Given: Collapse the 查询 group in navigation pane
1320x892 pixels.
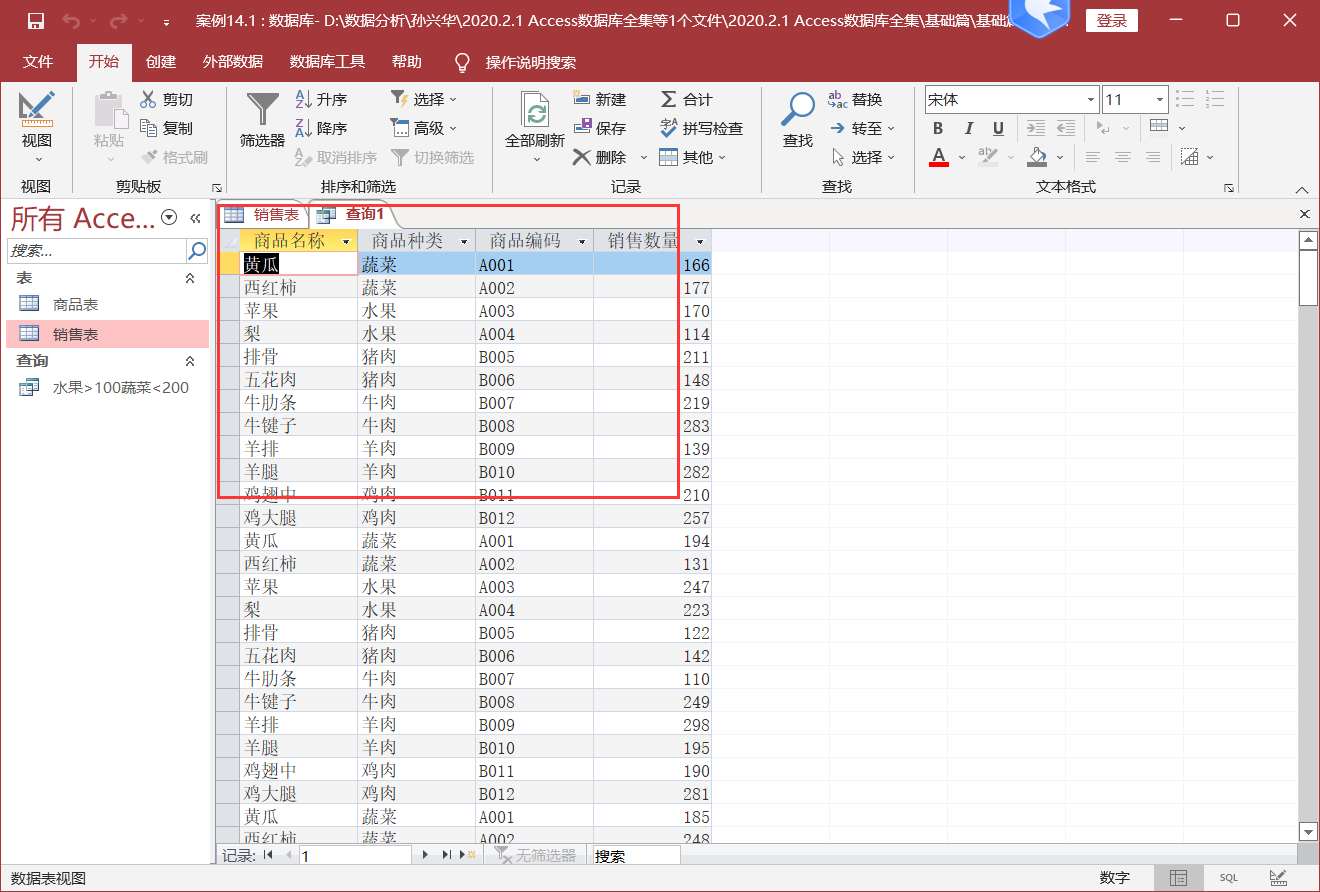Looking at the screenshot, I should coord(190,361).
